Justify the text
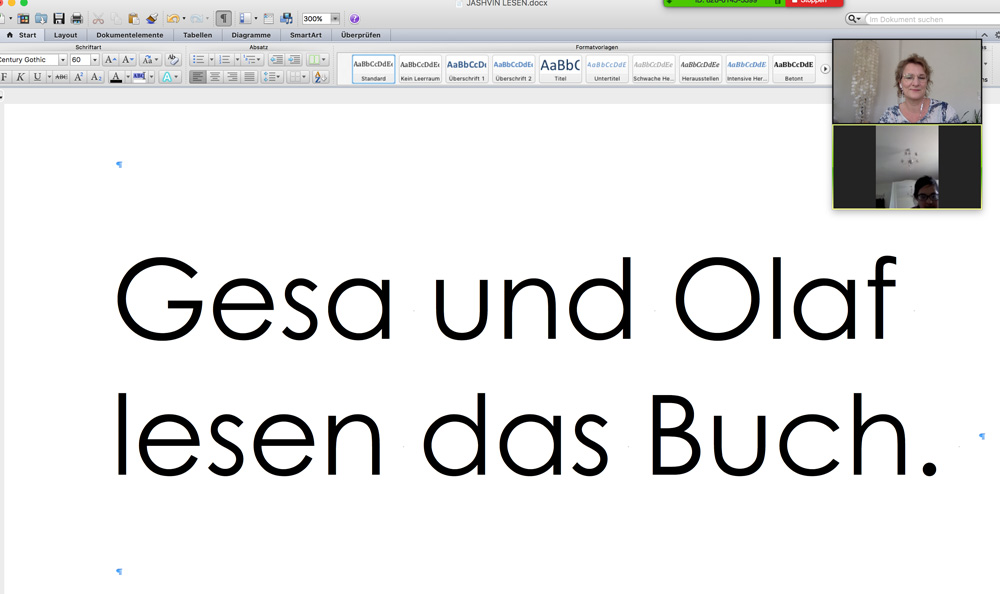Screen dimensions: 1000x594 coord(249,77)
